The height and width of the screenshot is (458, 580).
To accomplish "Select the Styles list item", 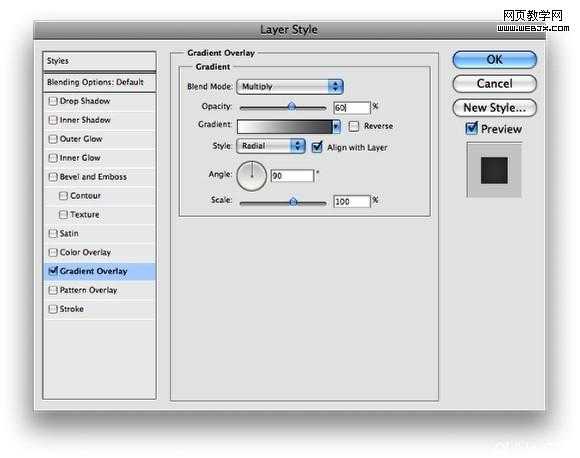I will coord(99,61).
